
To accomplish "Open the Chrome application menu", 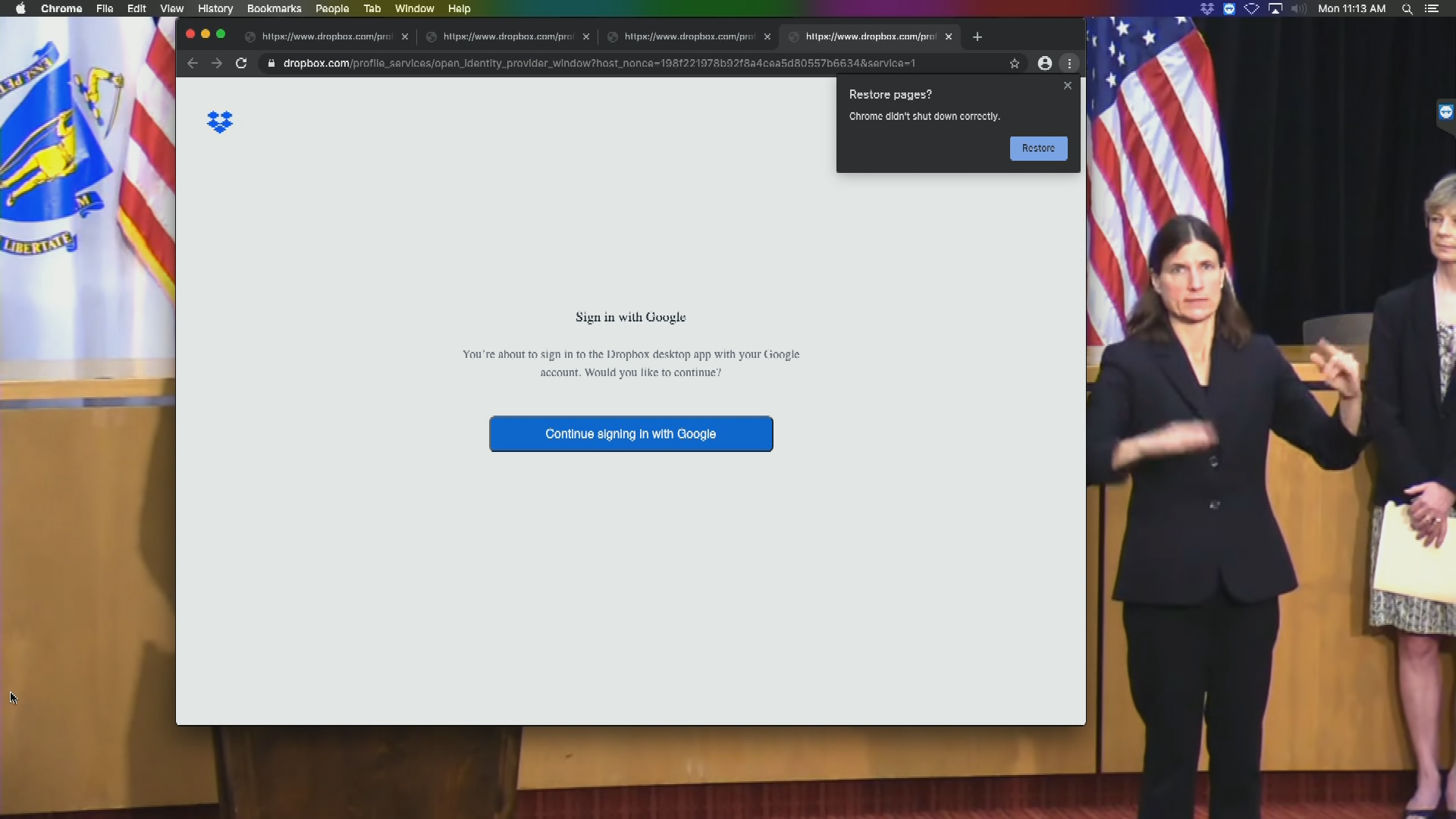I will [x=61, y=8].
